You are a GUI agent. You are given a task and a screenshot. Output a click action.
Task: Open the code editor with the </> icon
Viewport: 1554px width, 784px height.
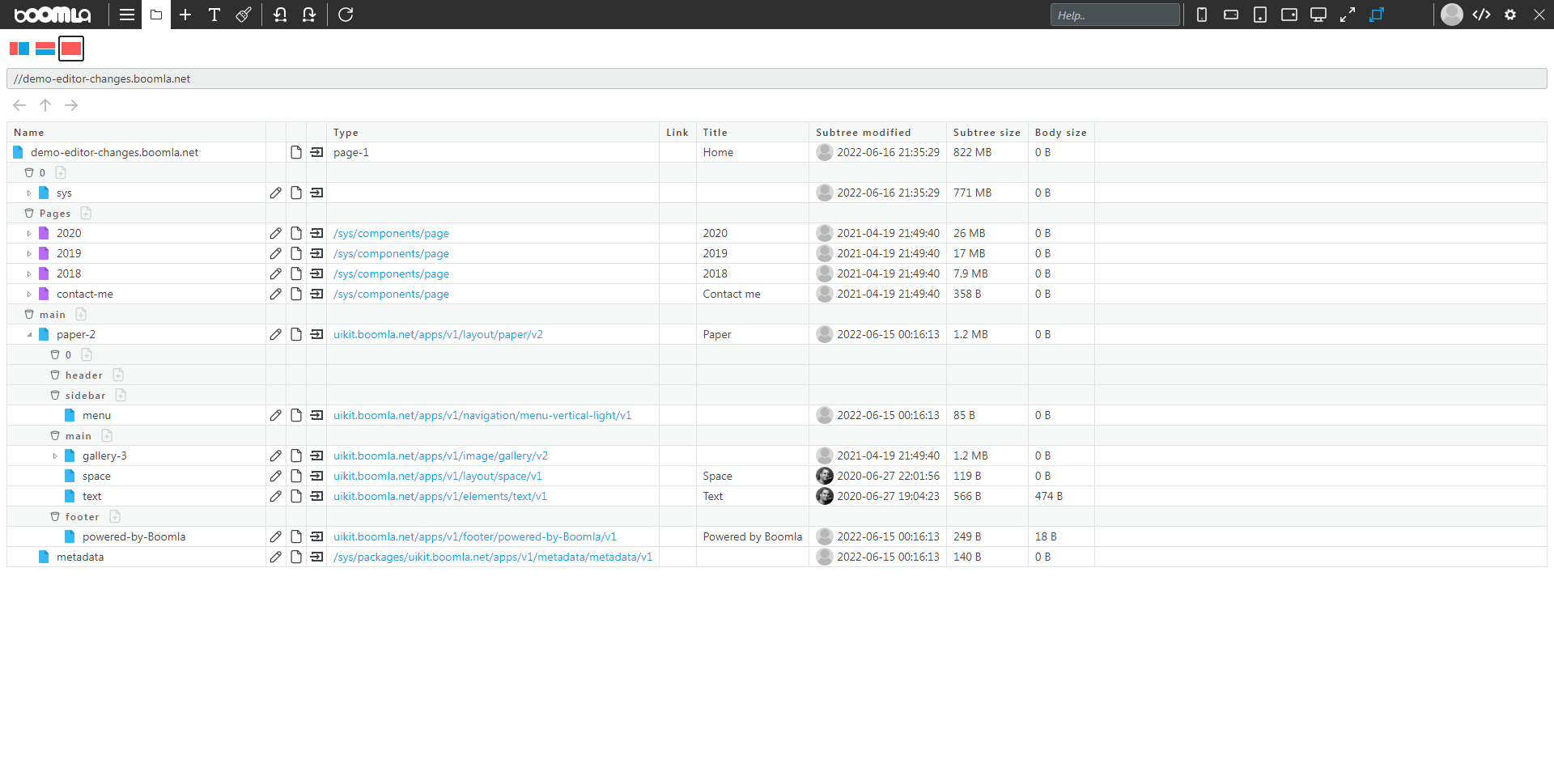1483,15
